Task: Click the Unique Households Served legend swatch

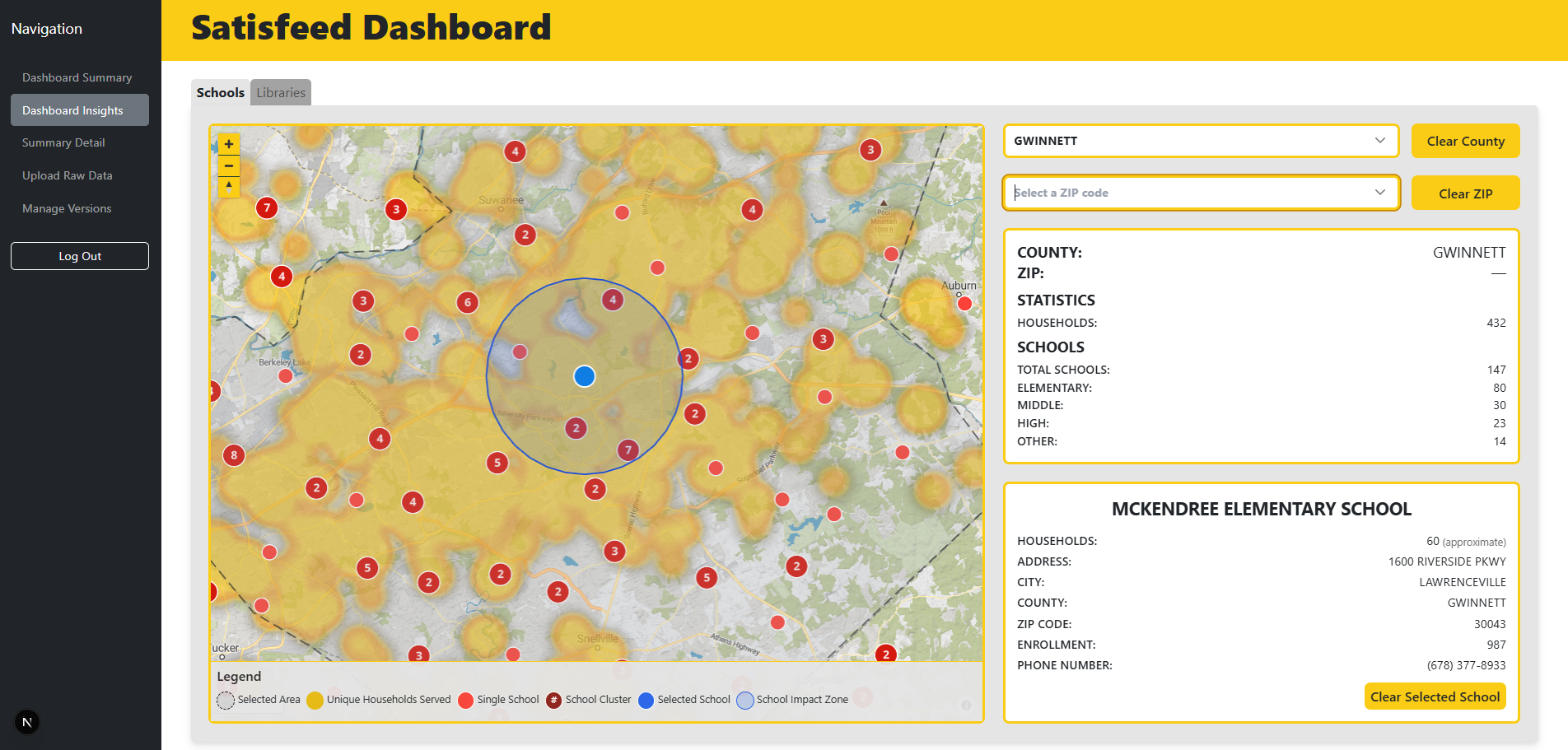Action: coord(315,700)
